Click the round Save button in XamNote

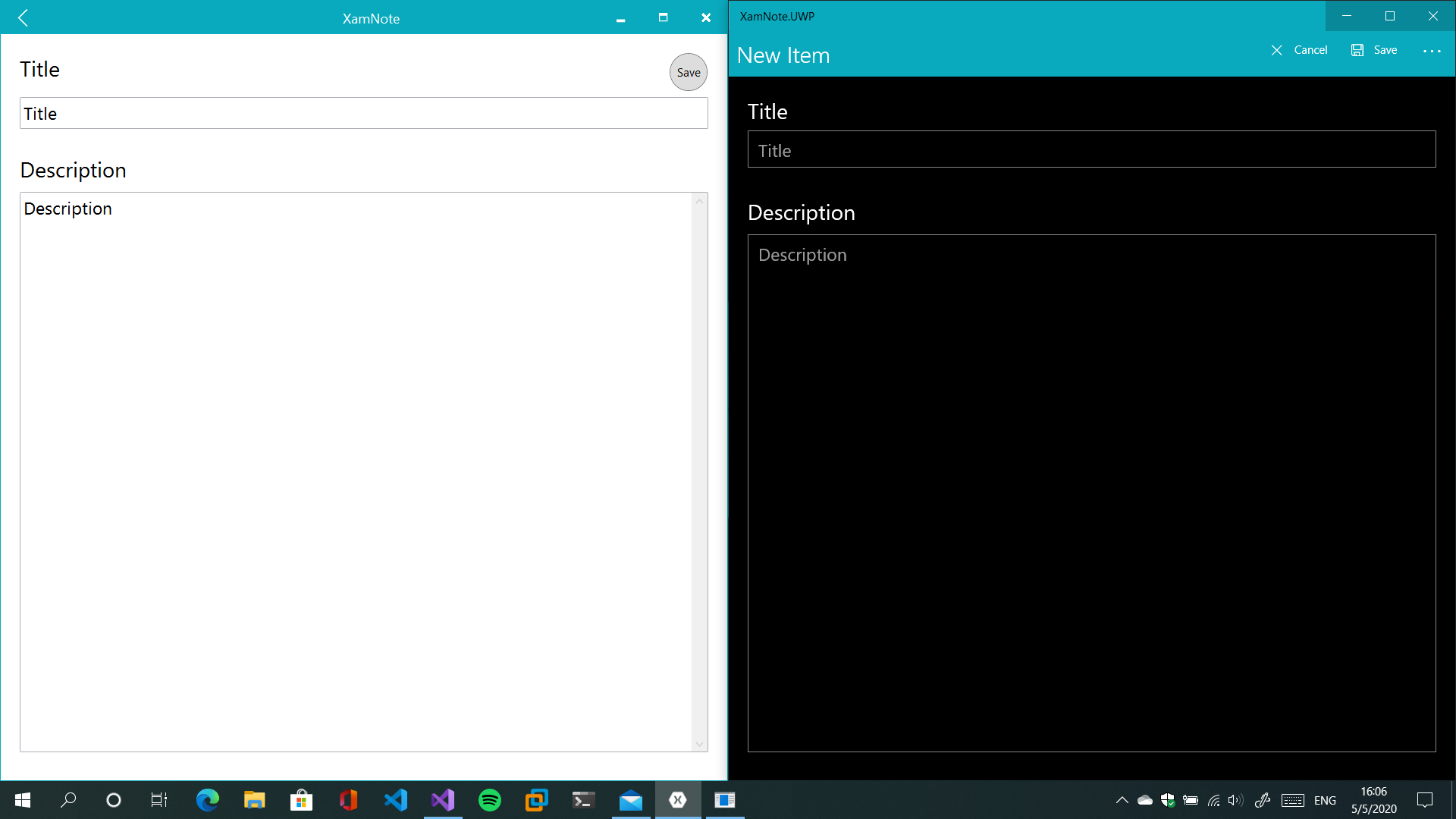tap(688, 72)
